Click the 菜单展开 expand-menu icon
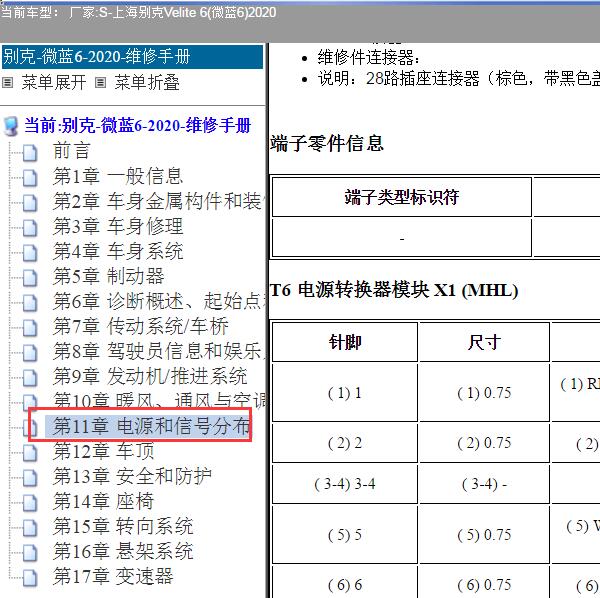Viewport: 600px width, 598px height. [x=8, y=82]
